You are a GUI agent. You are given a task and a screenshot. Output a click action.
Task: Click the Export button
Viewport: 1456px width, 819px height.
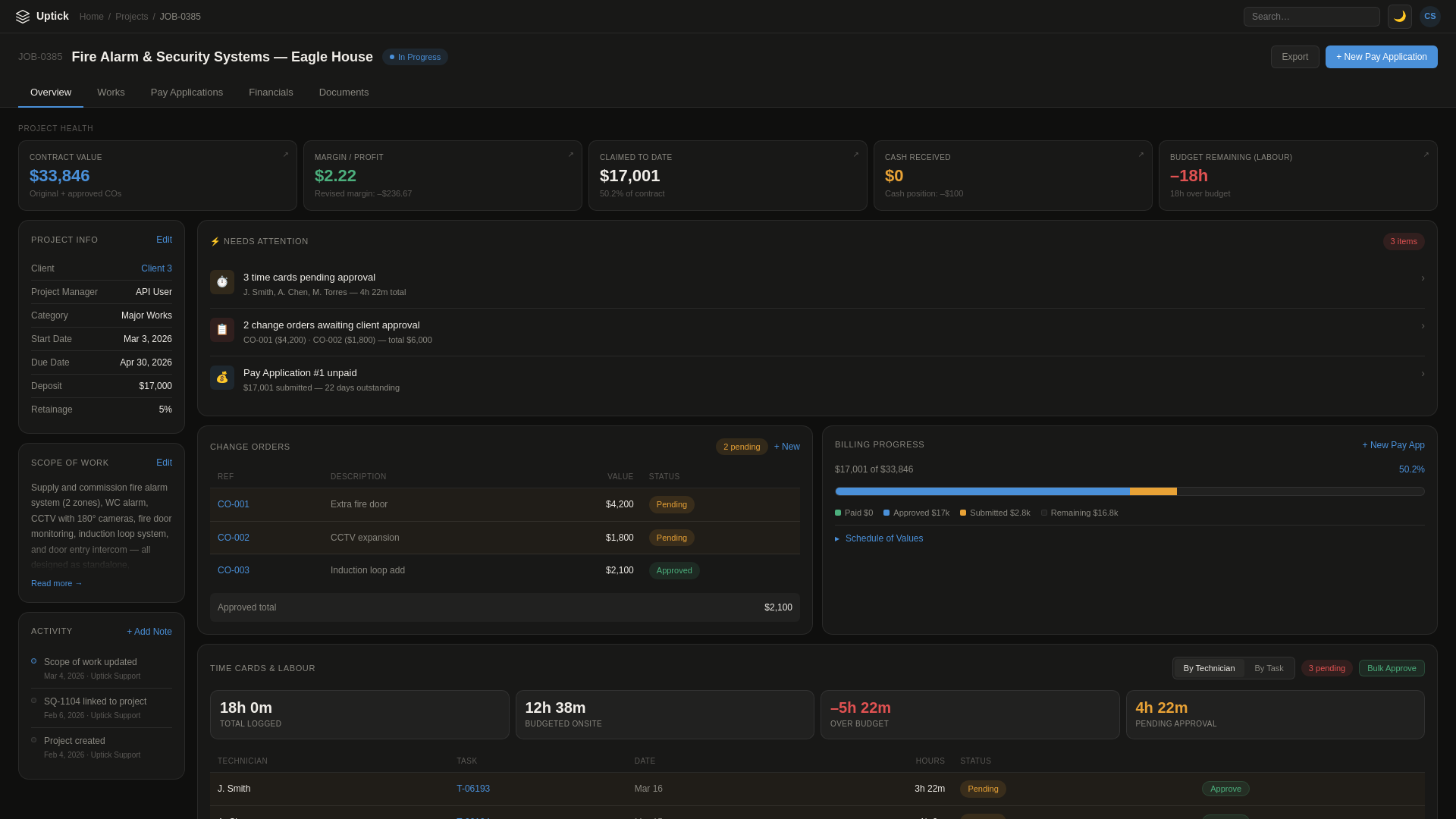pyautogui.click(x=1295, y=57)
